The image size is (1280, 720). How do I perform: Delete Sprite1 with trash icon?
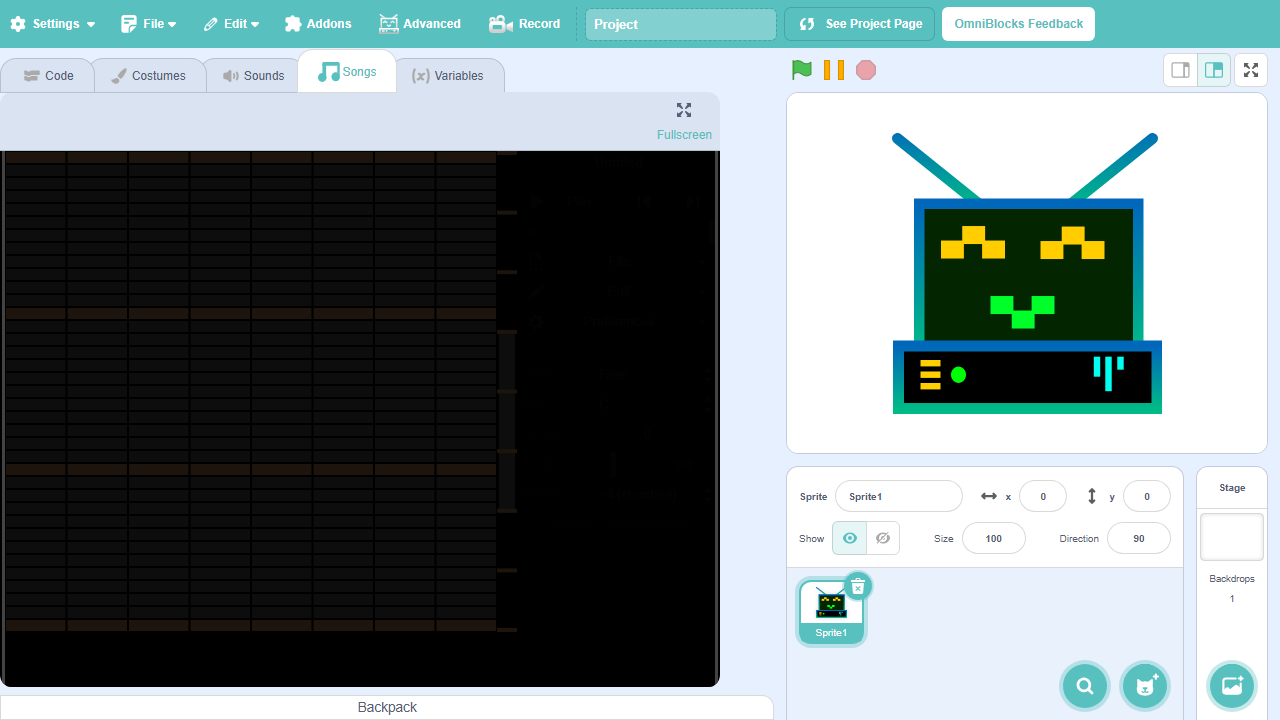858,586
